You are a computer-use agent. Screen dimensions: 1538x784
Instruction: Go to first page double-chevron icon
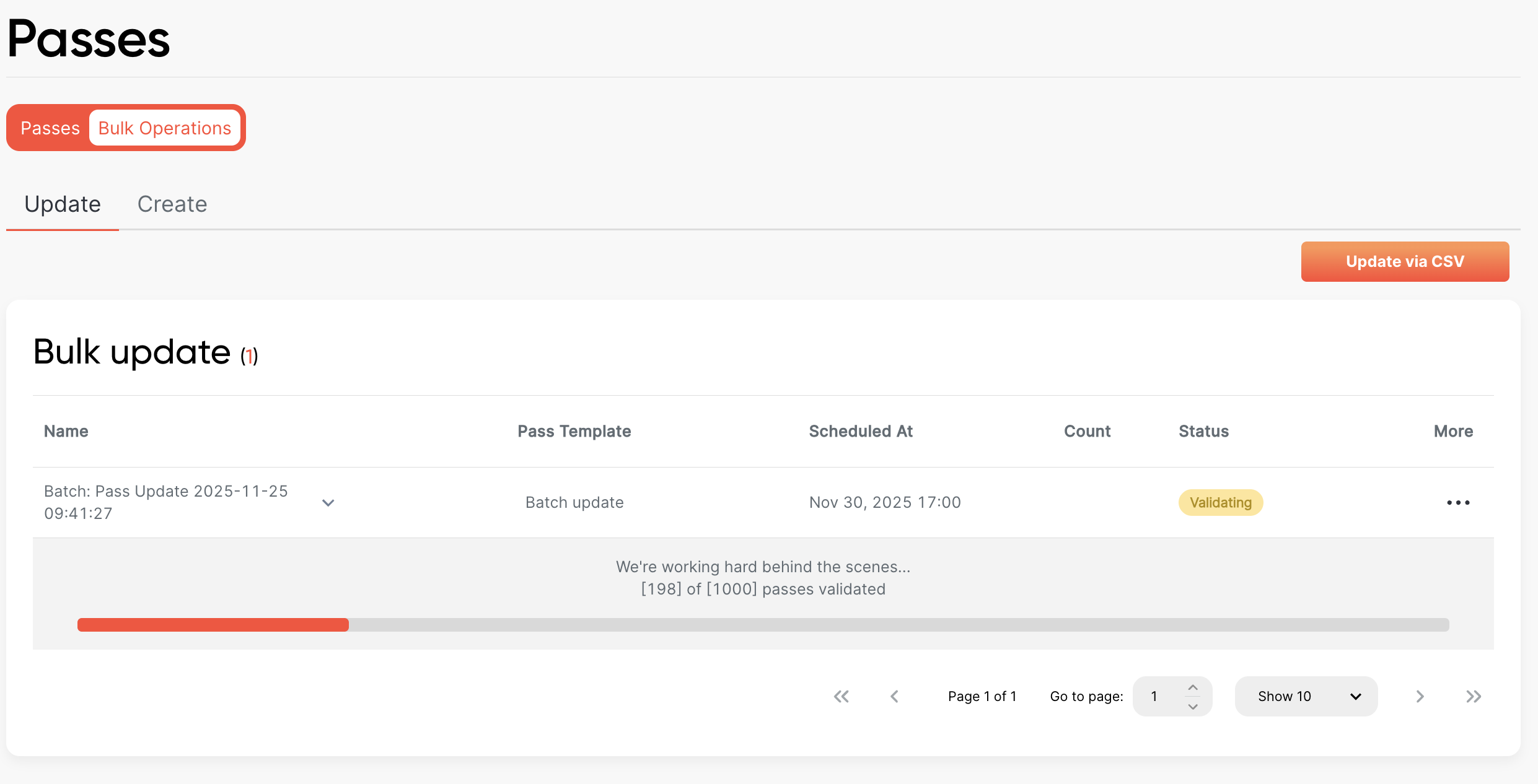(841, 697)
